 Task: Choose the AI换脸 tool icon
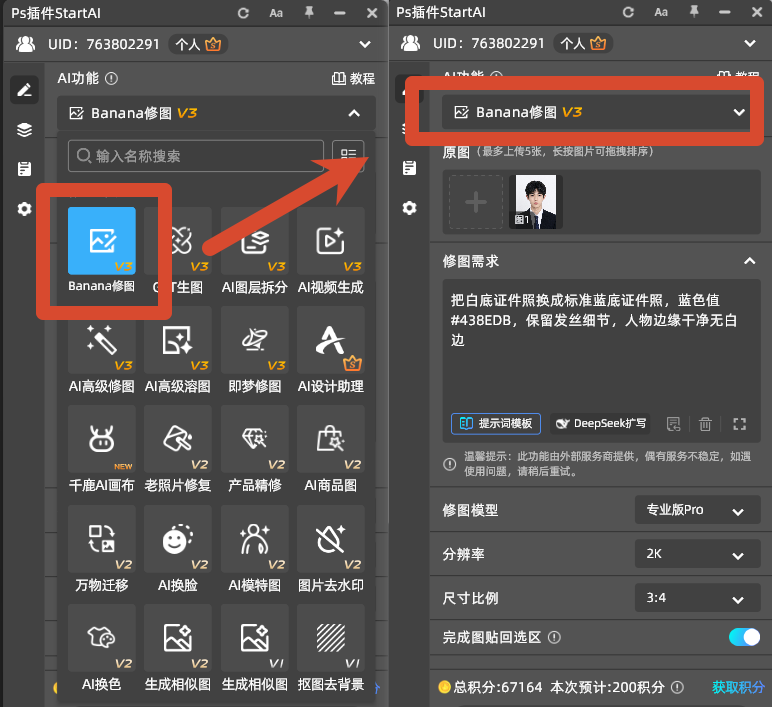tap(178, 539)
